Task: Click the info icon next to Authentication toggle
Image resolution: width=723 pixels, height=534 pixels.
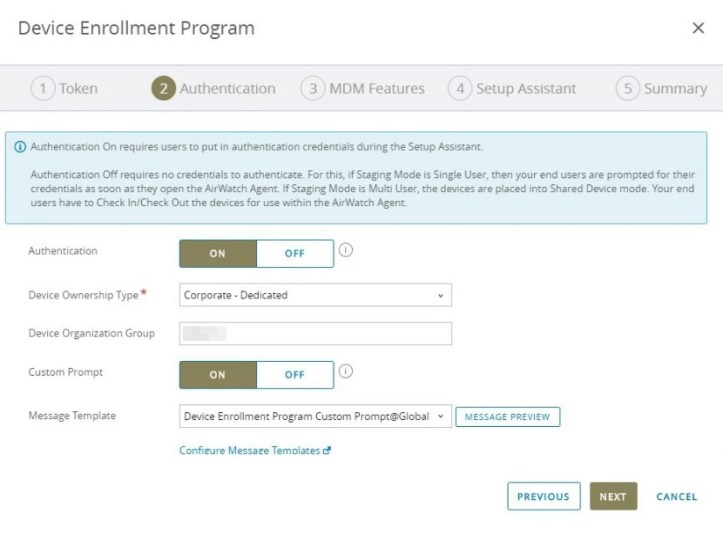Action: point(346,251)
